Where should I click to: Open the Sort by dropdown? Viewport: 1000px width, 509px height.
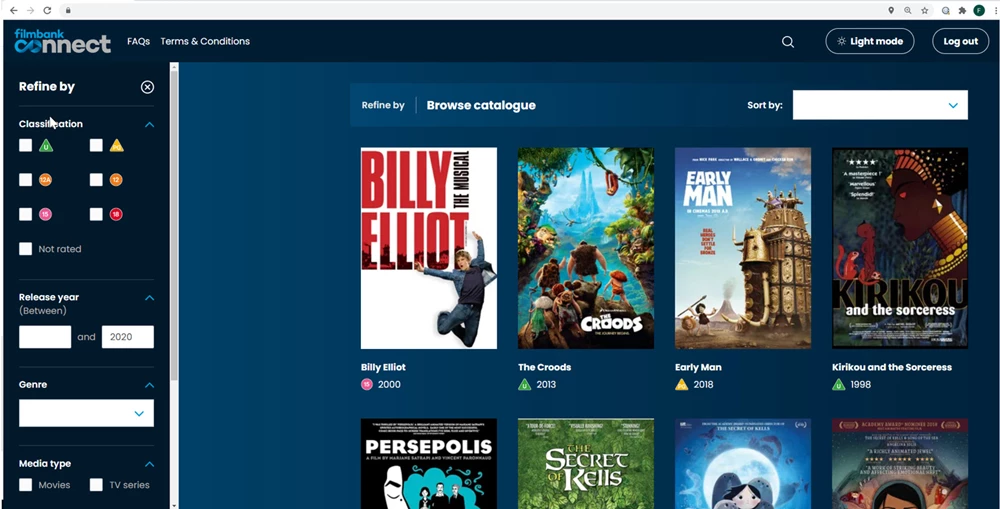coord(880,105)
